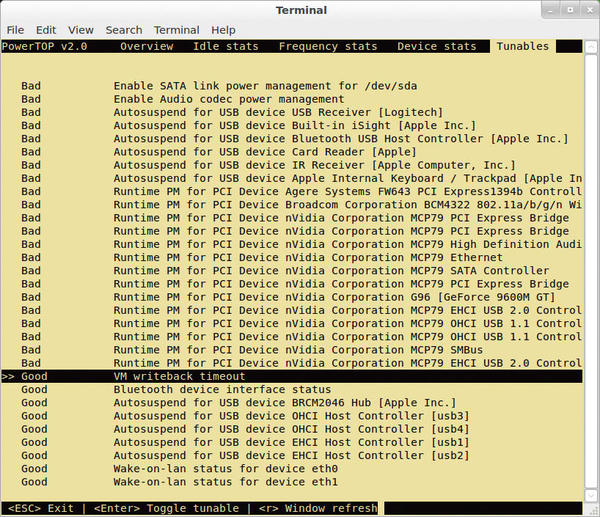Select Bluetooth USB Host Controller row

click(x=292, y=139)
